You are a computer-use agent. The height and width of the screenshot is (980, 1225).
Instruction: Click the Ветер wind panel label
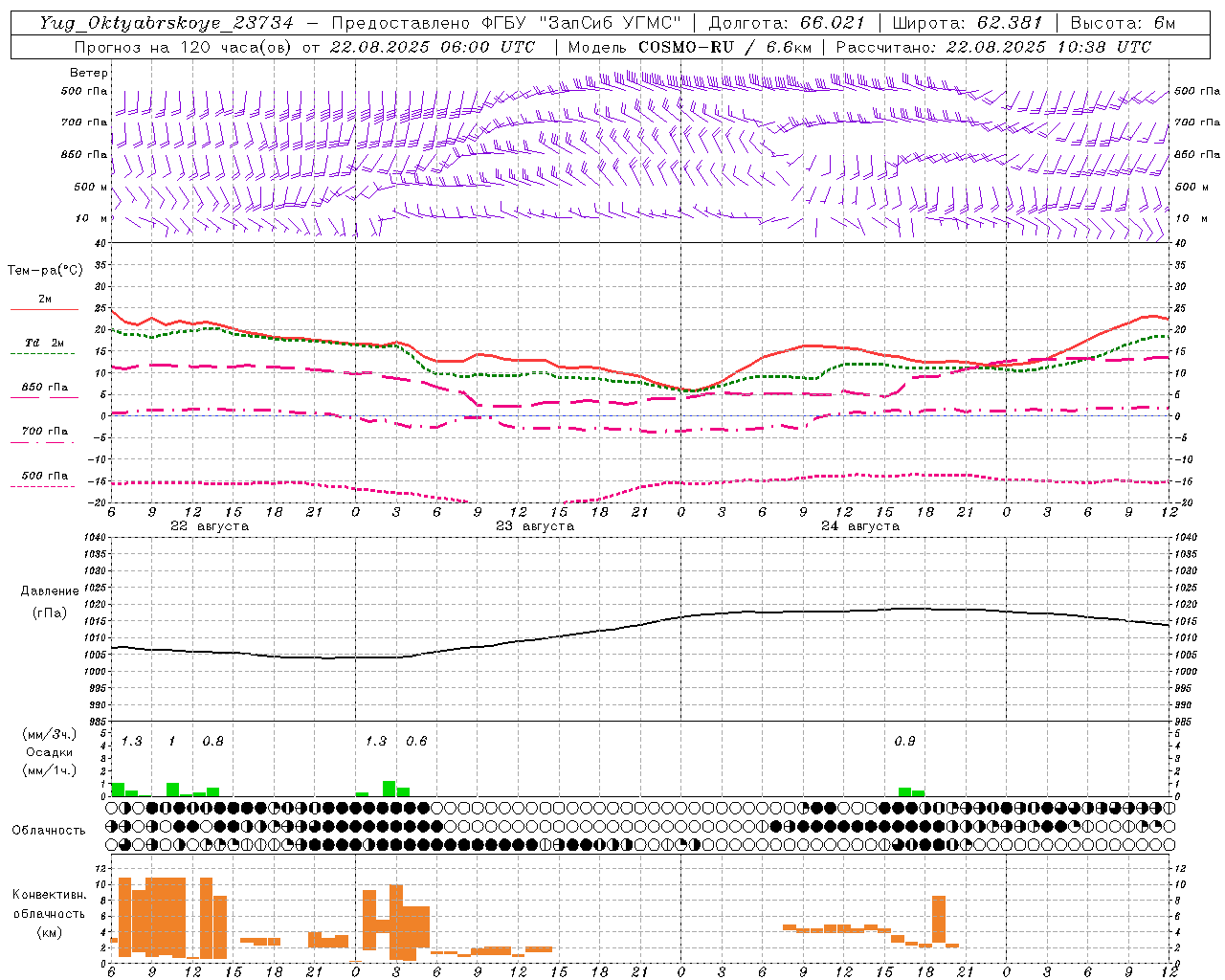(89, 73)
